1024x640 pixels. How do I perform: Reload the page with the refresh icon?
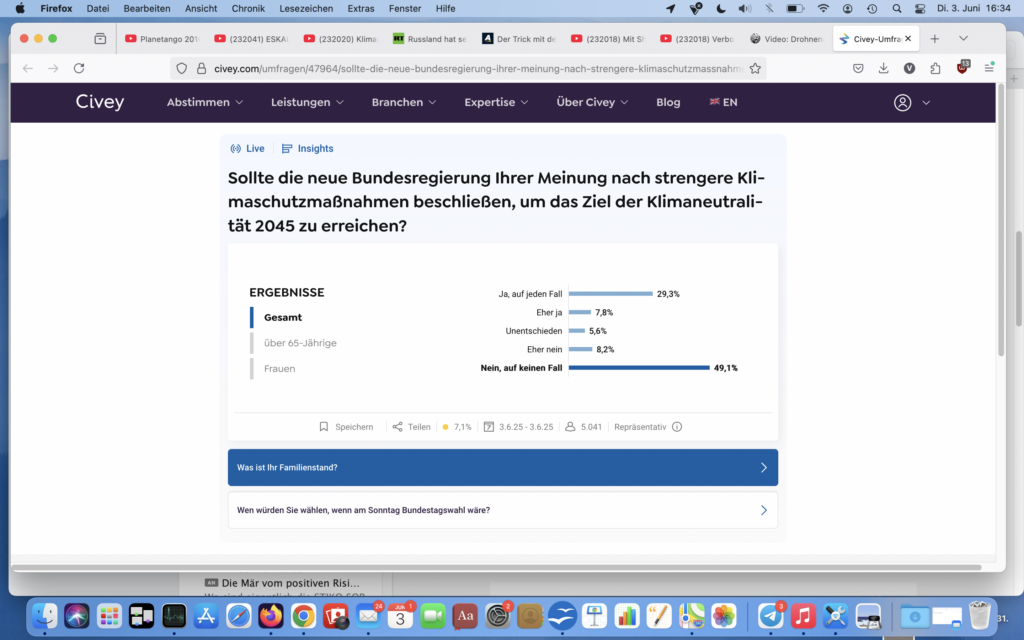click(x=79, y=69)
